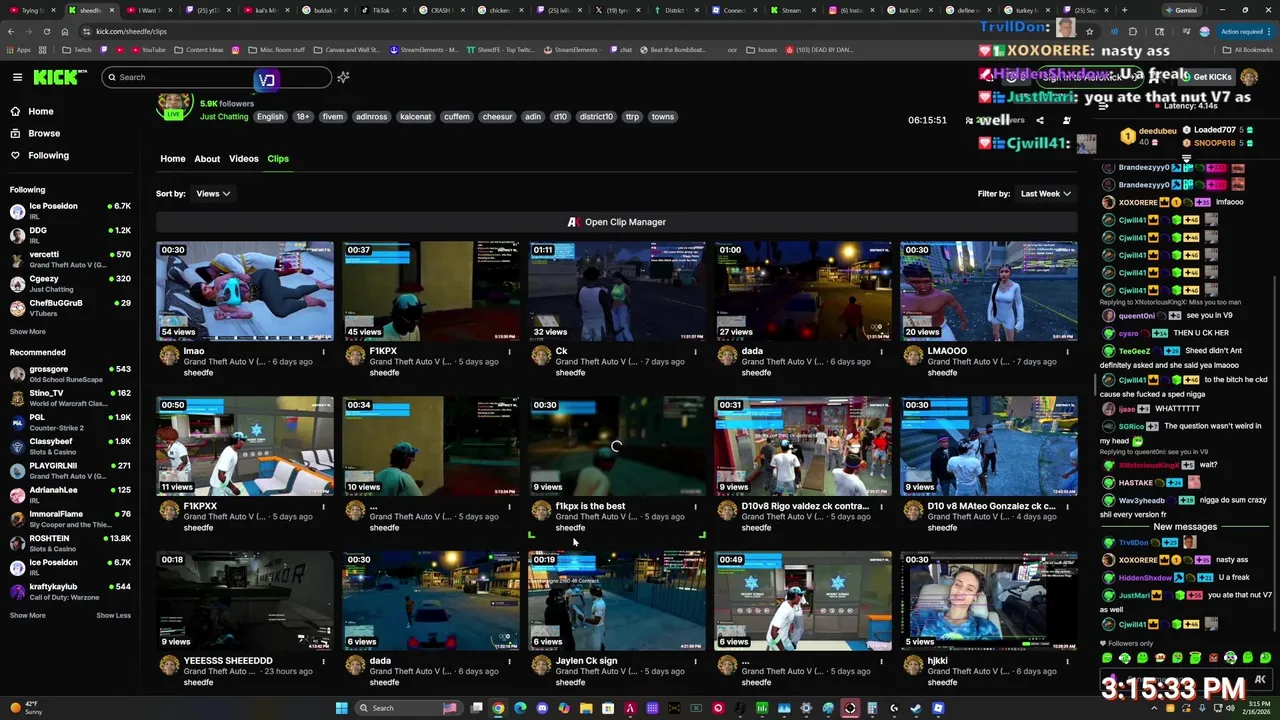This screenshot has height=720, width=1280.
Task: Collapse Recommended with Show Less
Action: (x=113, y=615)
